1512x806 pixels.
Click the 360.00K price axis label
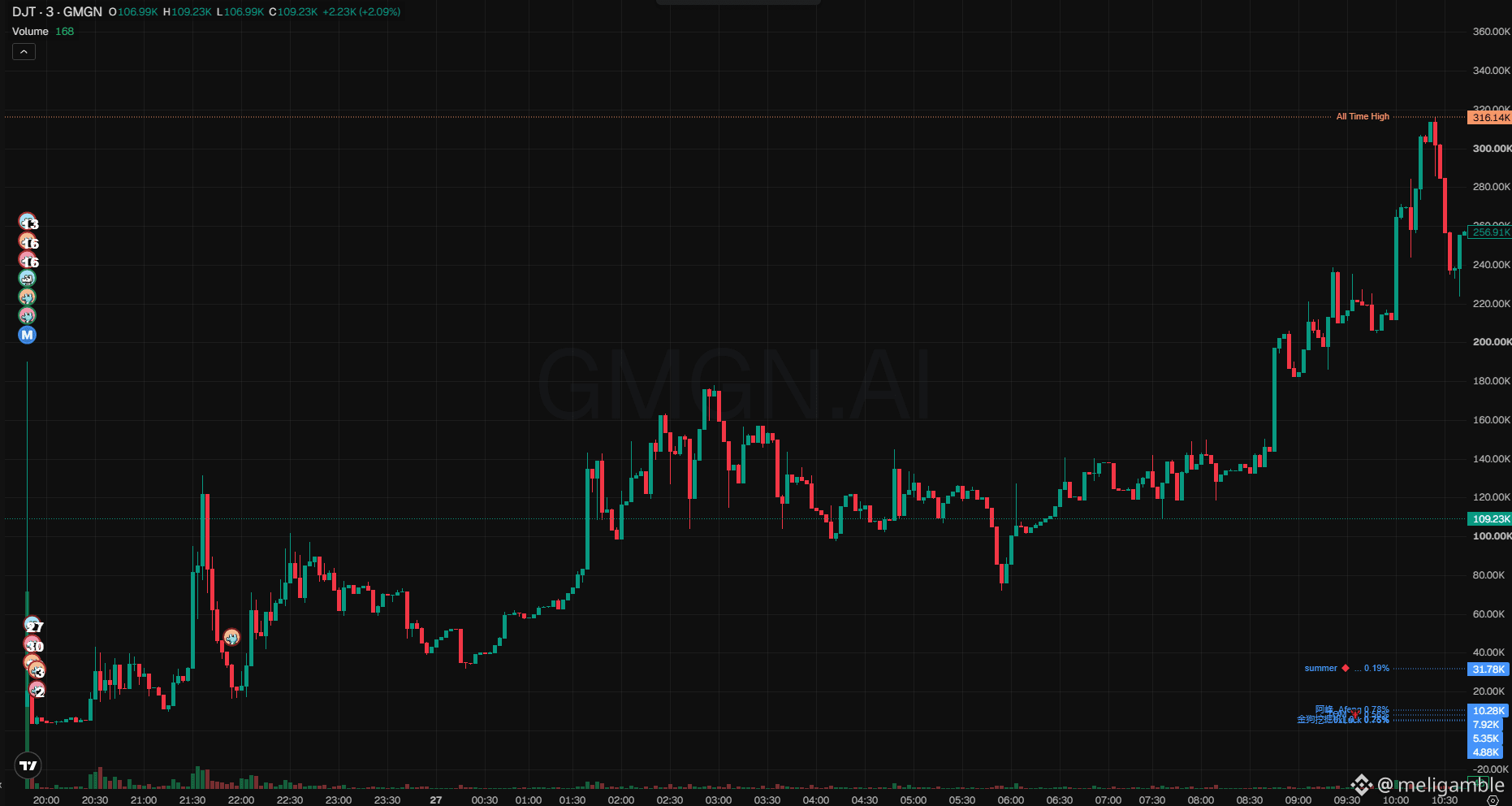pos(1492,32)
